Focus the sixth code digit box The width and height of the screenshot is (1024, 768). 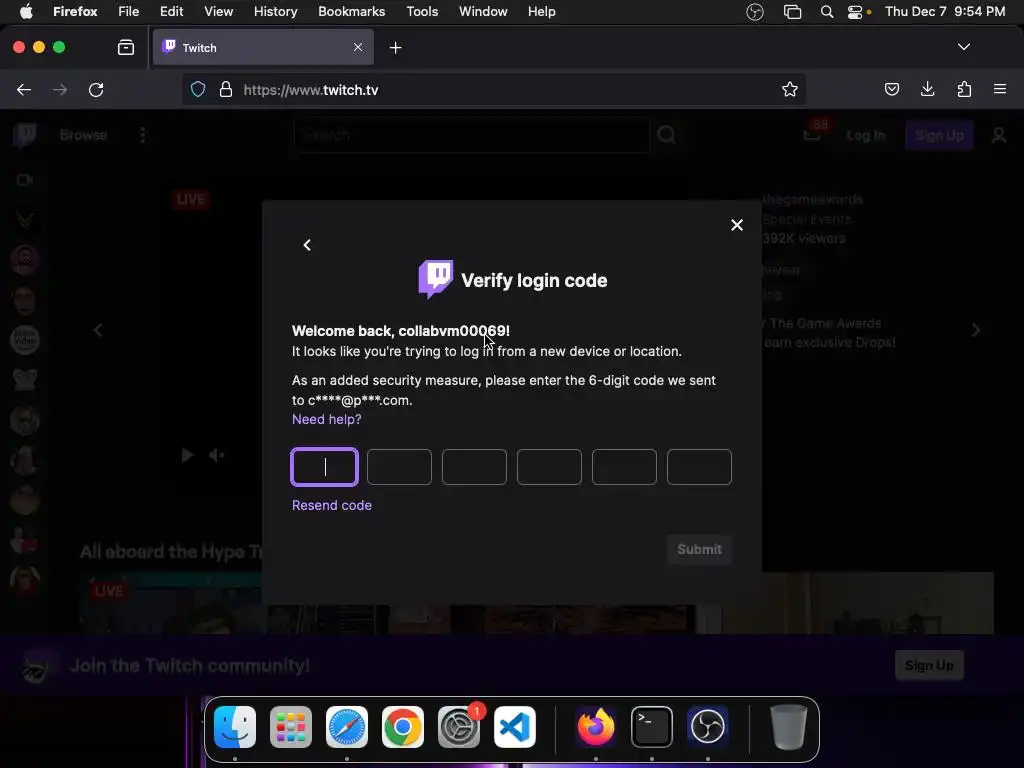(x=699, y=467)
